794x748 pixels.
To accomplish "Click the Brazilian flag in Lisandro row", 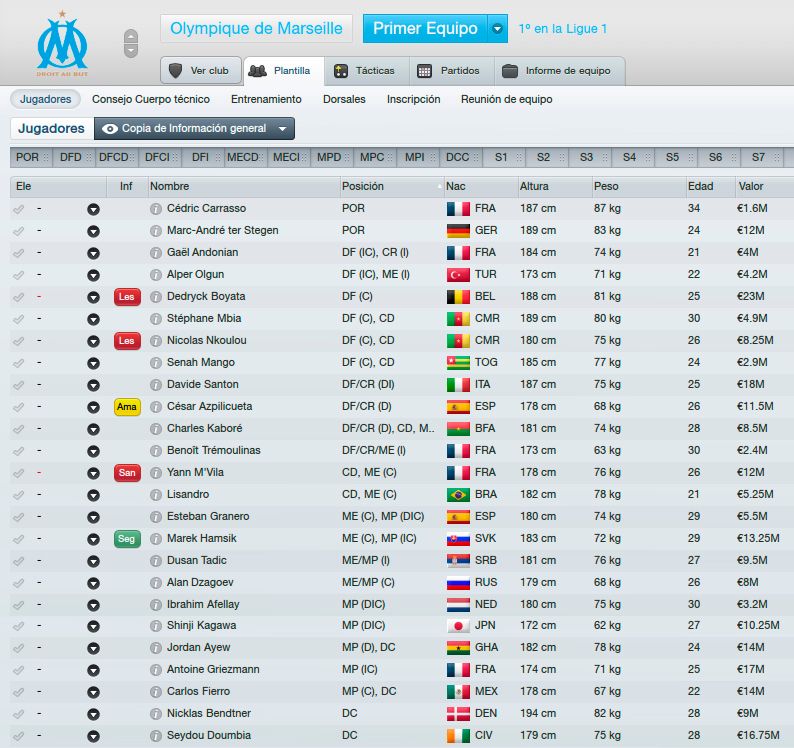I will tap(458, 495).
